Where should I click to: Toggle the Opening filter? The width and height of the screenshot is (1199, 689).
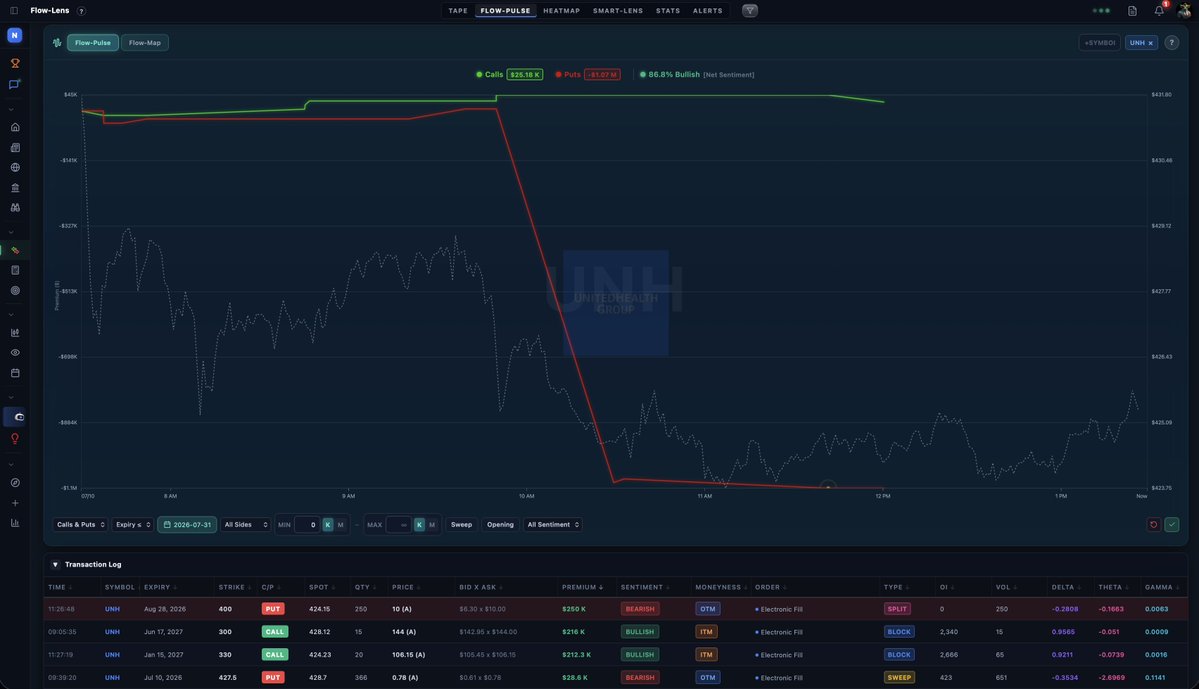click(500, 525)
